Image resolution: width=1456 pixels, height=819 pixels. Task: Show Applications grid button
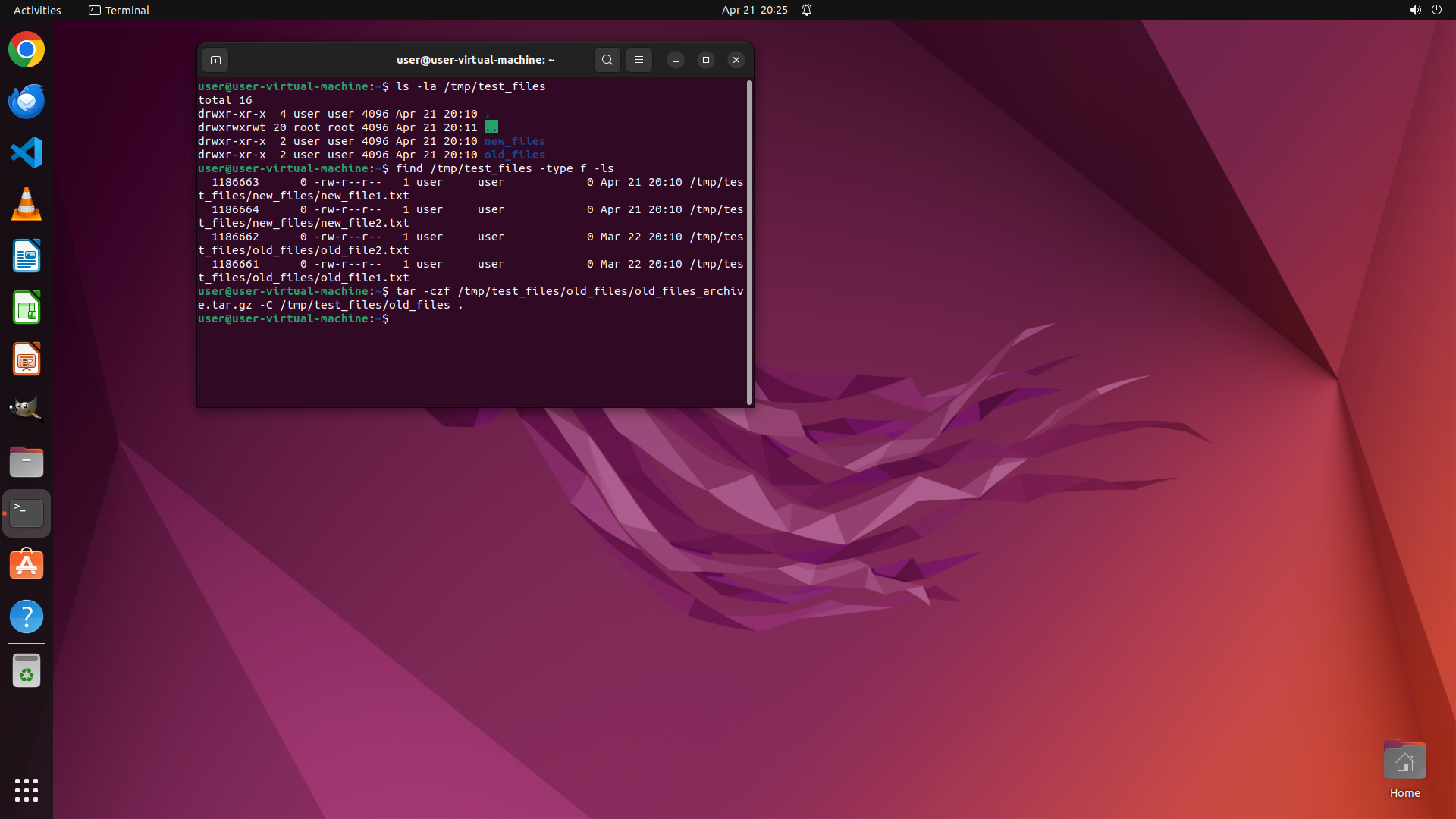27,789
